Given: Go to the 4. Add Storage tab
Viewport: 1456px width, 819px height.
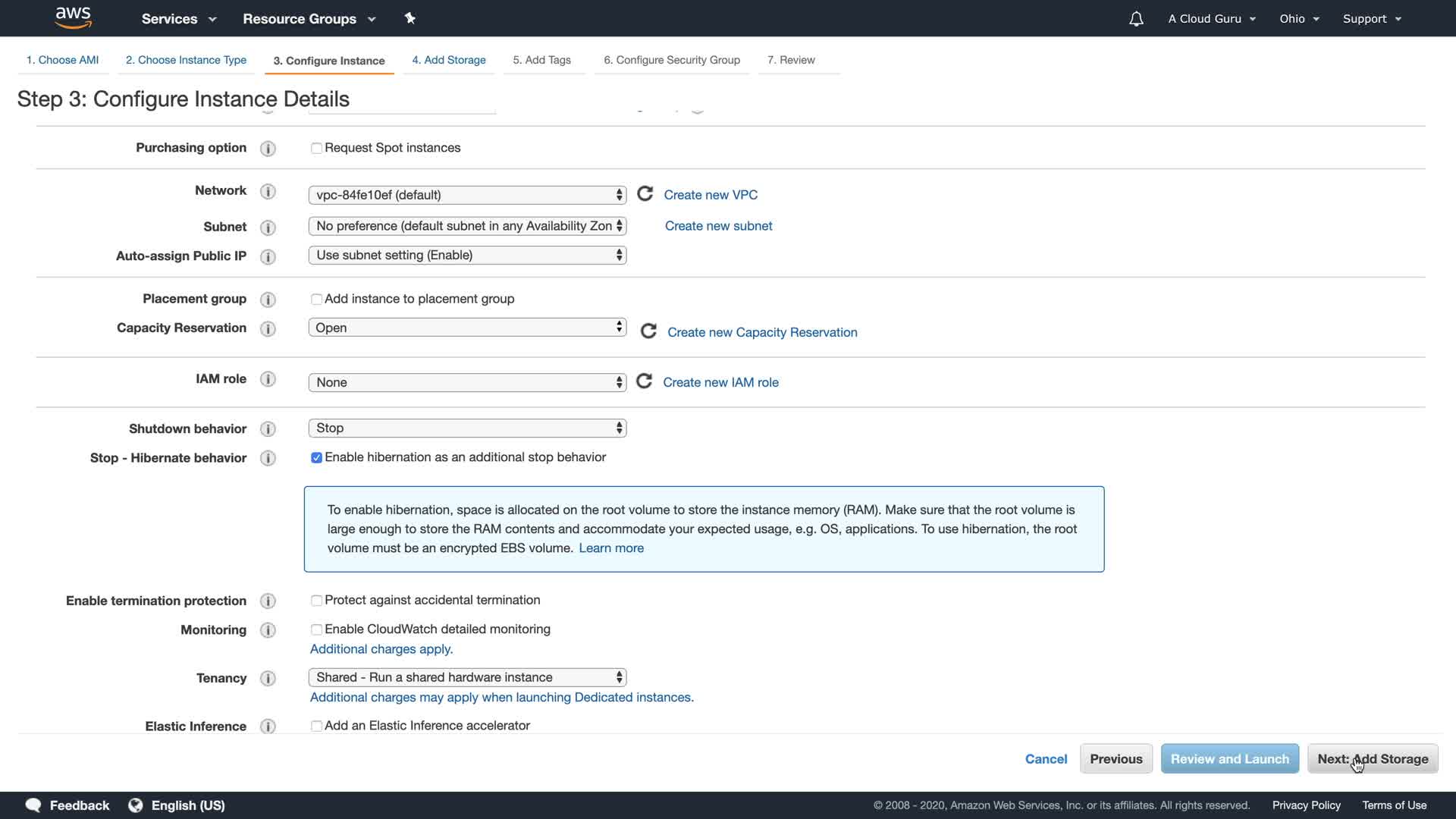Looking at the screenshot, I should coord(448,60).
